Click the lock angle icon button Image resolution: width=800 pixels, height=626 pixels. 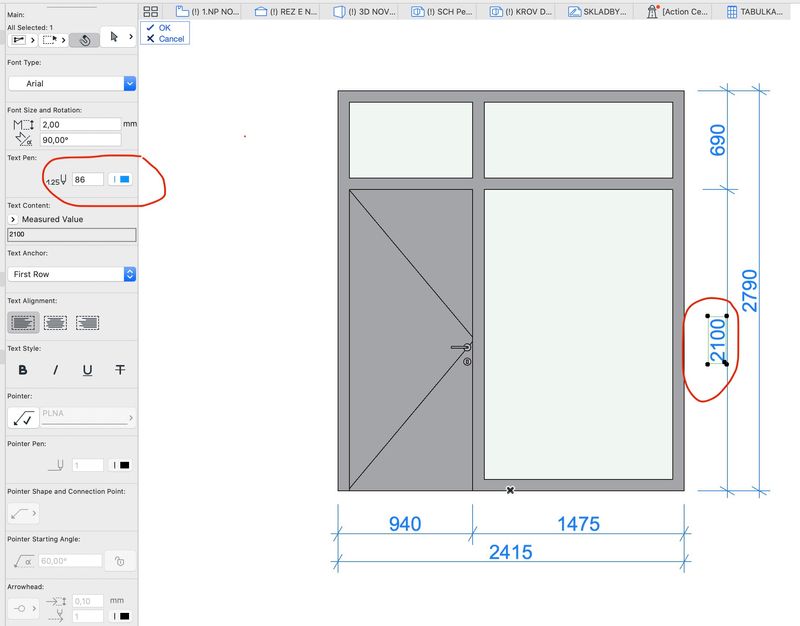tap(120, 561)
